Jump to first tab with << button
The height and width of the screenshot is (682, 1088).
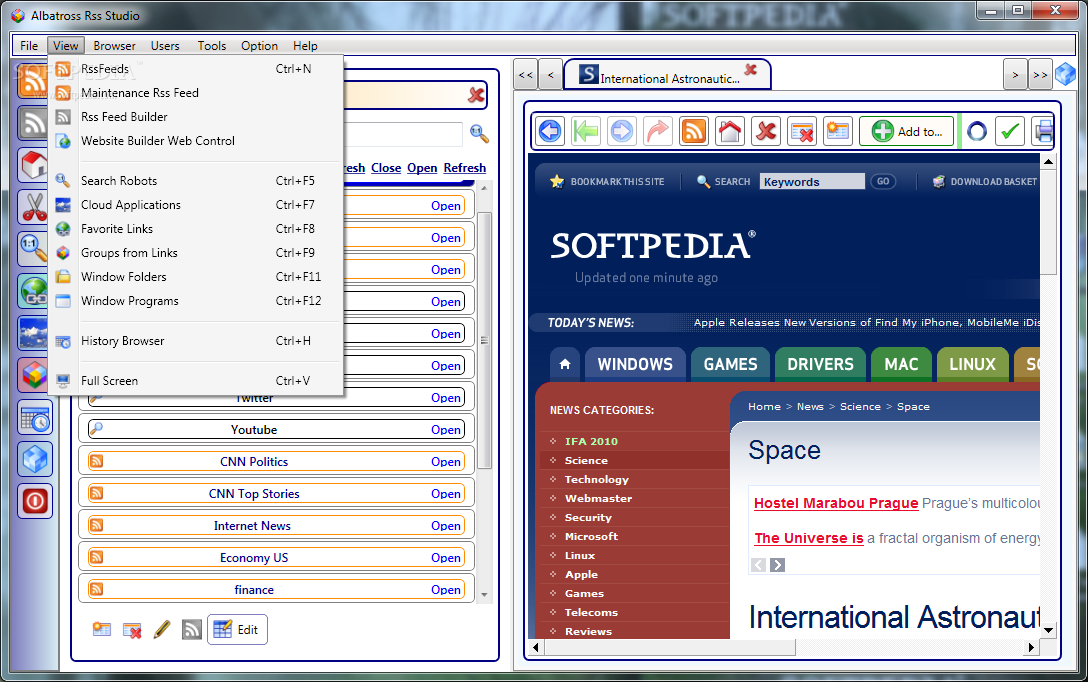[x=526, y=75]
